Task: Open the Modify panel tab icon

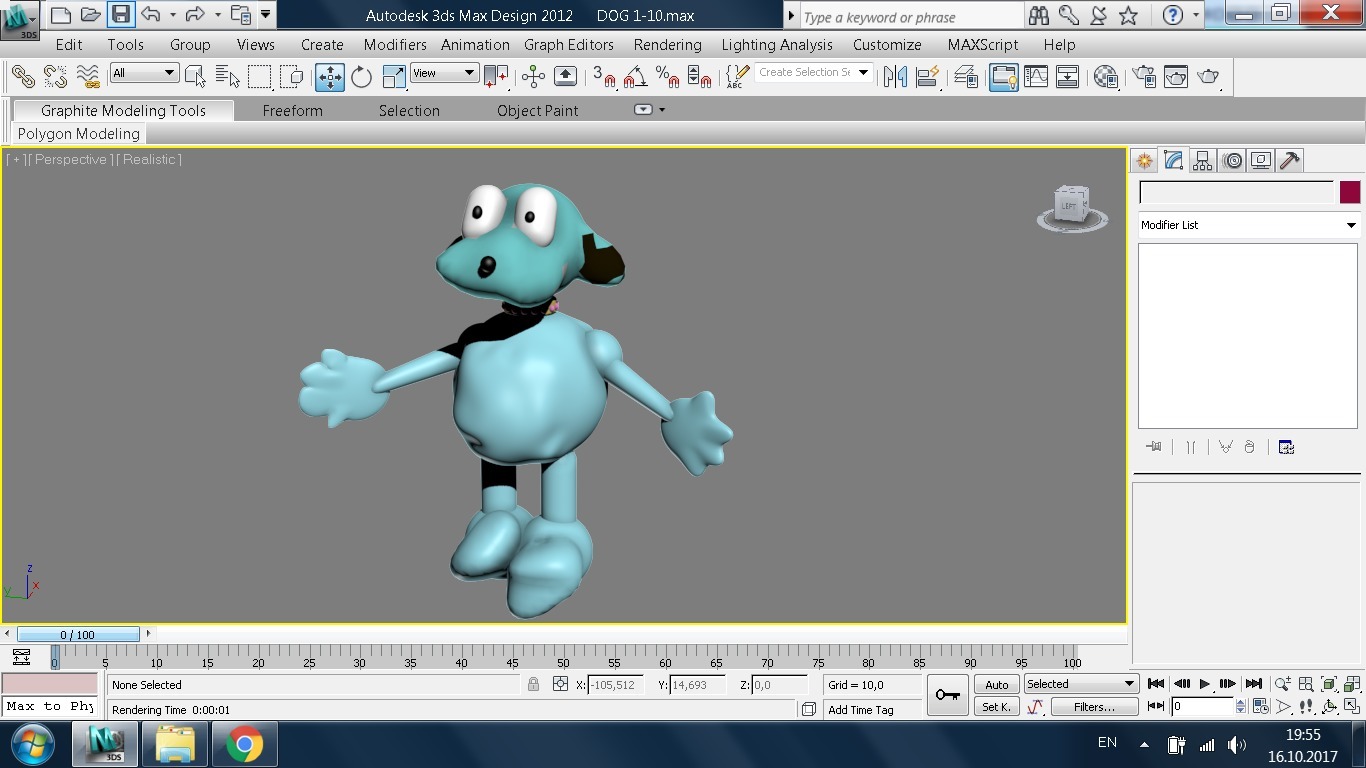Action: [x=1174, y=161]
